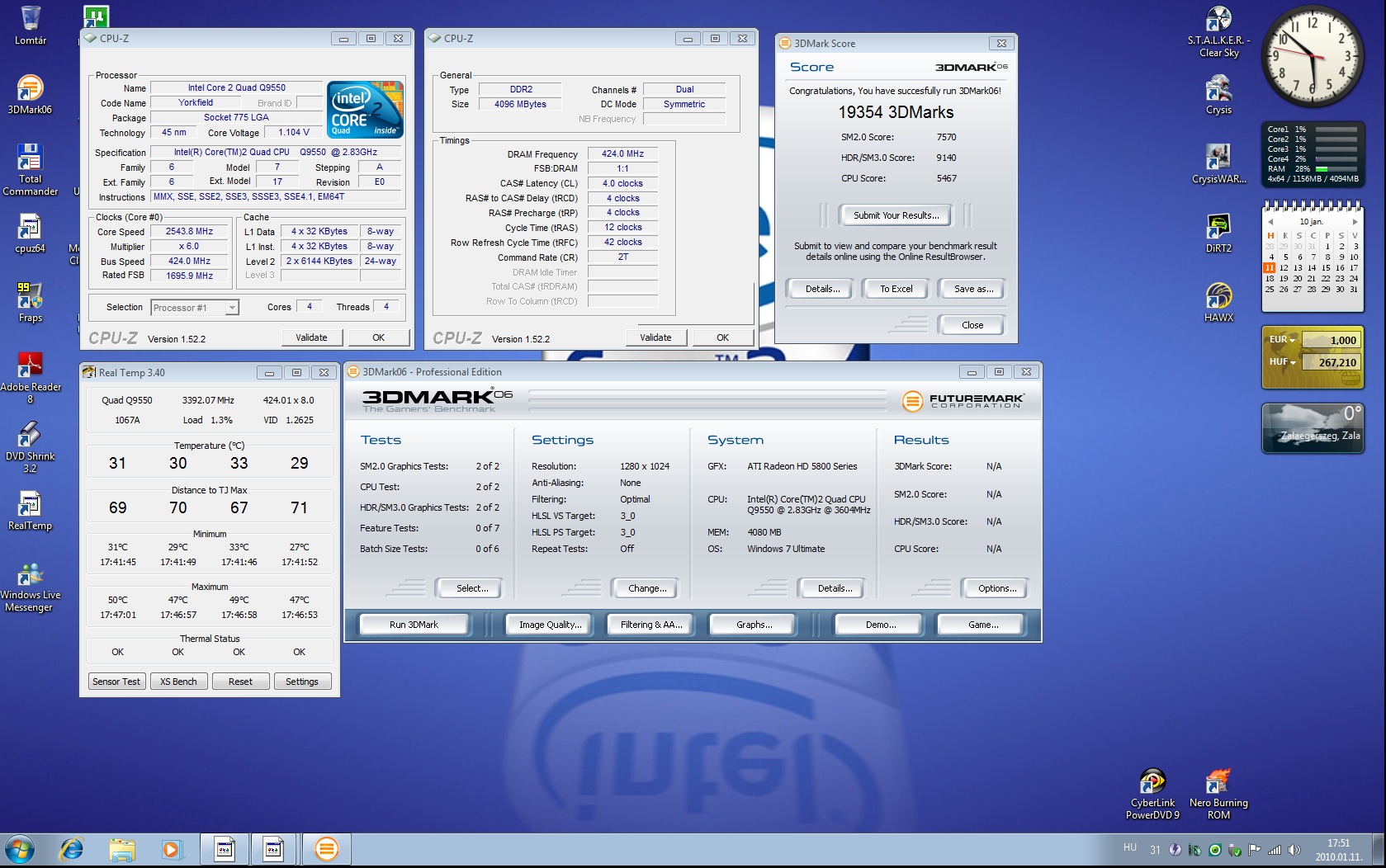The width and height of the screenshot is (1386, 868).
Task: Open Total Commander desktop shortcut
Action: pos(30,169)
